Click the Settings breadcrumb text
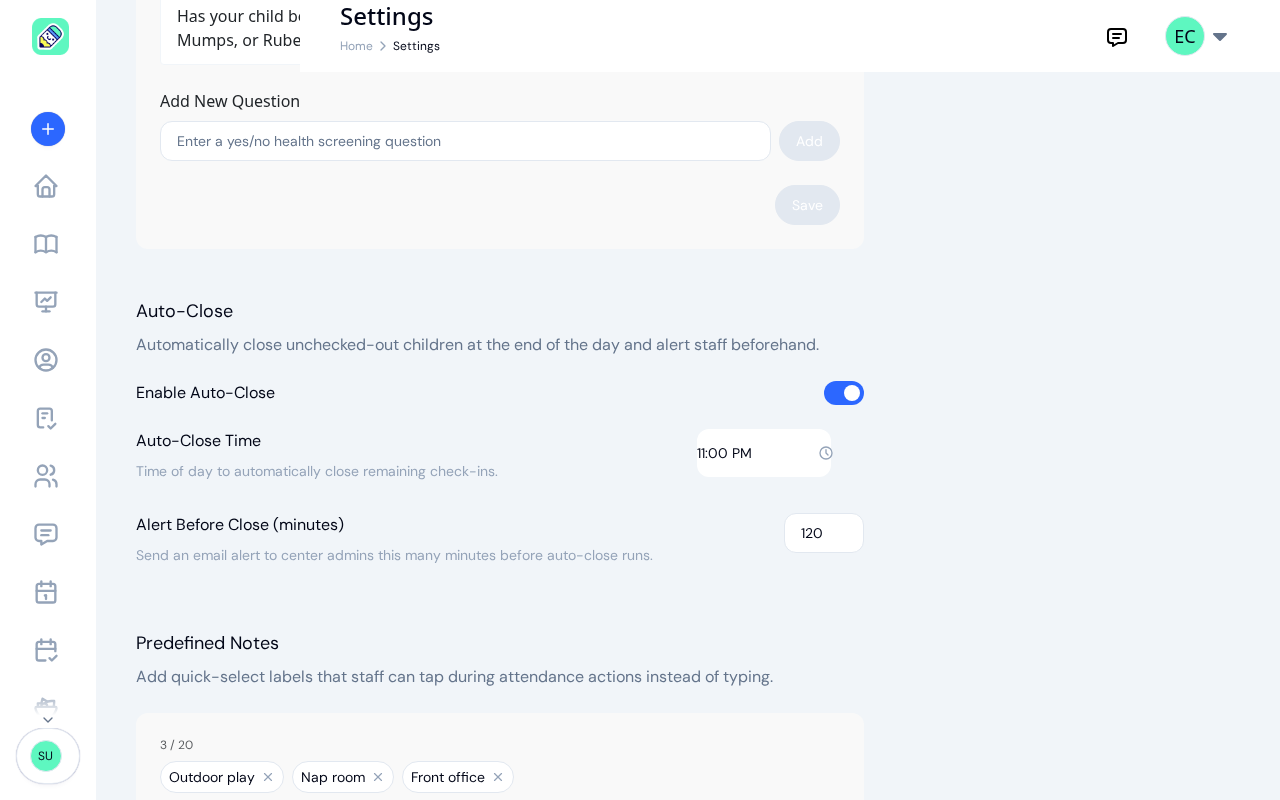The height and width of the screenshot is (800, 1280). (416, 46)
